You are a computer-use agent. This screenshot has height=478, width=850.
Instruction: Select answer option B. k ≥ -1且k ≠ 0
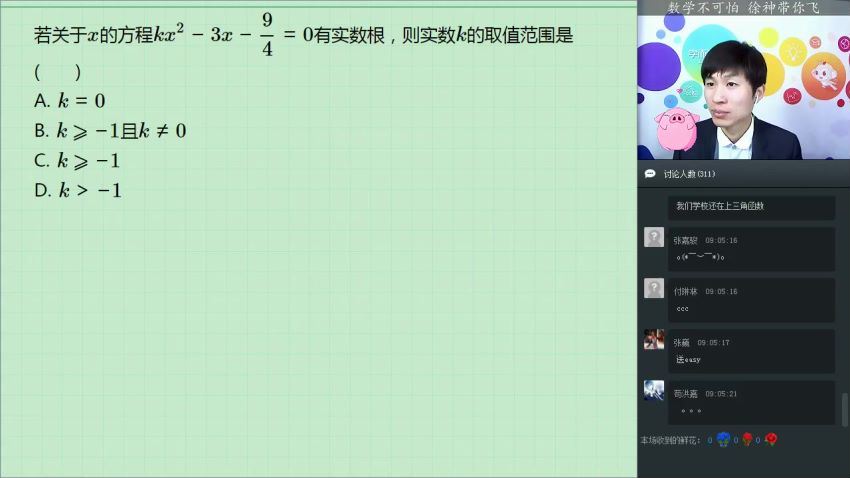click(110, 130)
